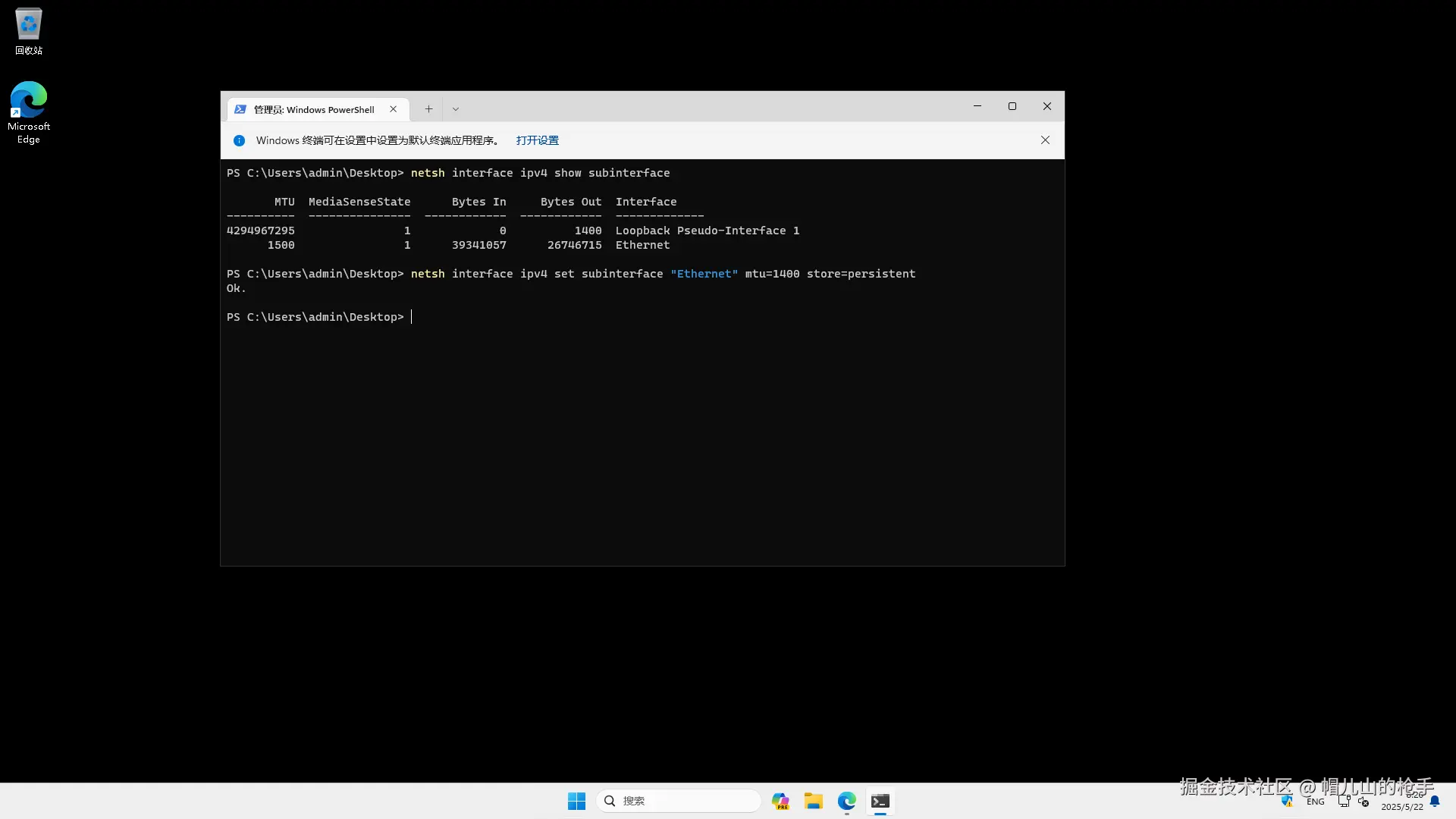The width and height of the screenshot is (1456, 819).
Task: Expand the new tab profile dropdown chevron
Action: [x=456, y=109]
